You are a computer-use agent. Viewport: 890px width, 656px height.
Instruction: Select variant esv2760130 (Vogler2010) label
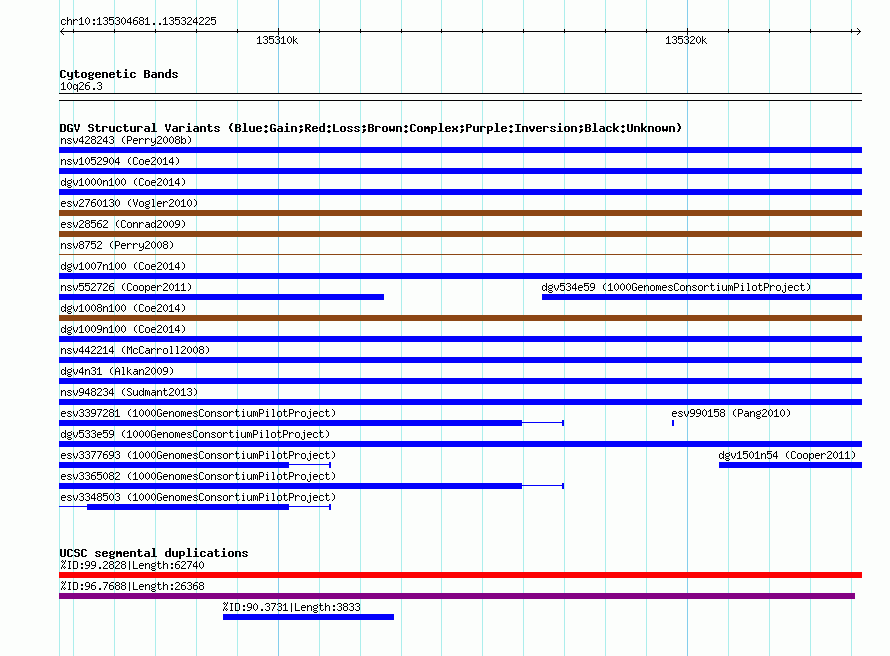(x=129, y=203)
